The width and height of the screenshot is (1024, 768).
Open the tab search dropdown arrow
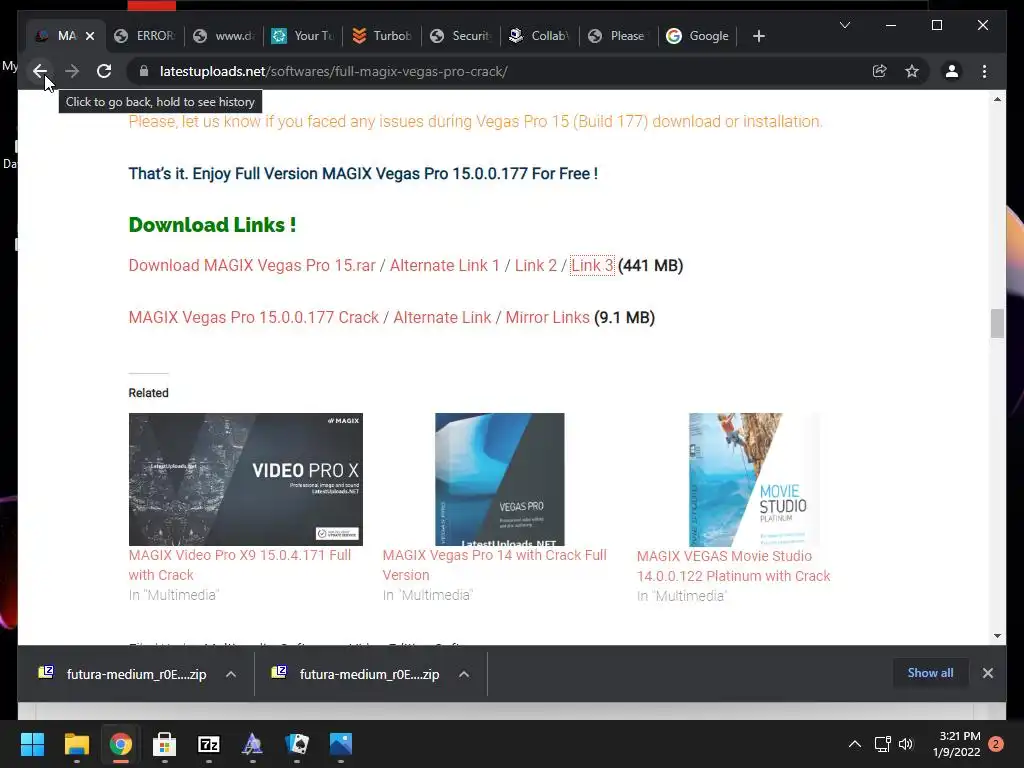[x=844, y=25]
